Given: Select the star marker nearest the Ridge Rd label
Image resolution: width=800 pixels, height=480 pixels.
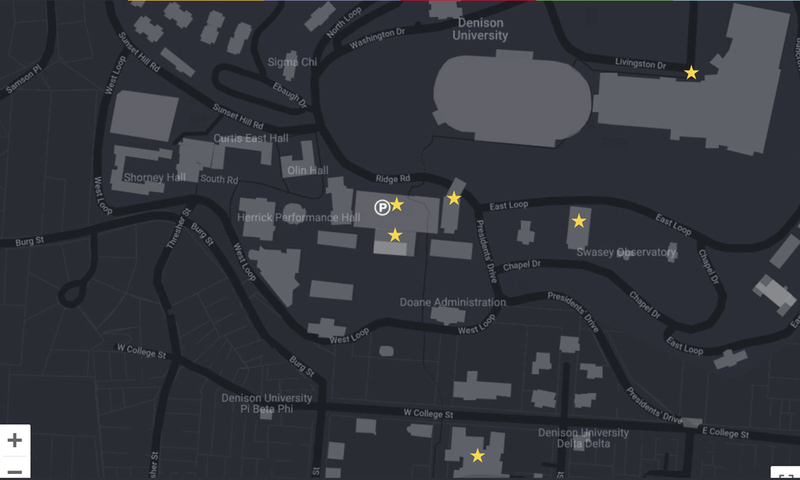Looking at the screenshot, I should click(454, 198).
